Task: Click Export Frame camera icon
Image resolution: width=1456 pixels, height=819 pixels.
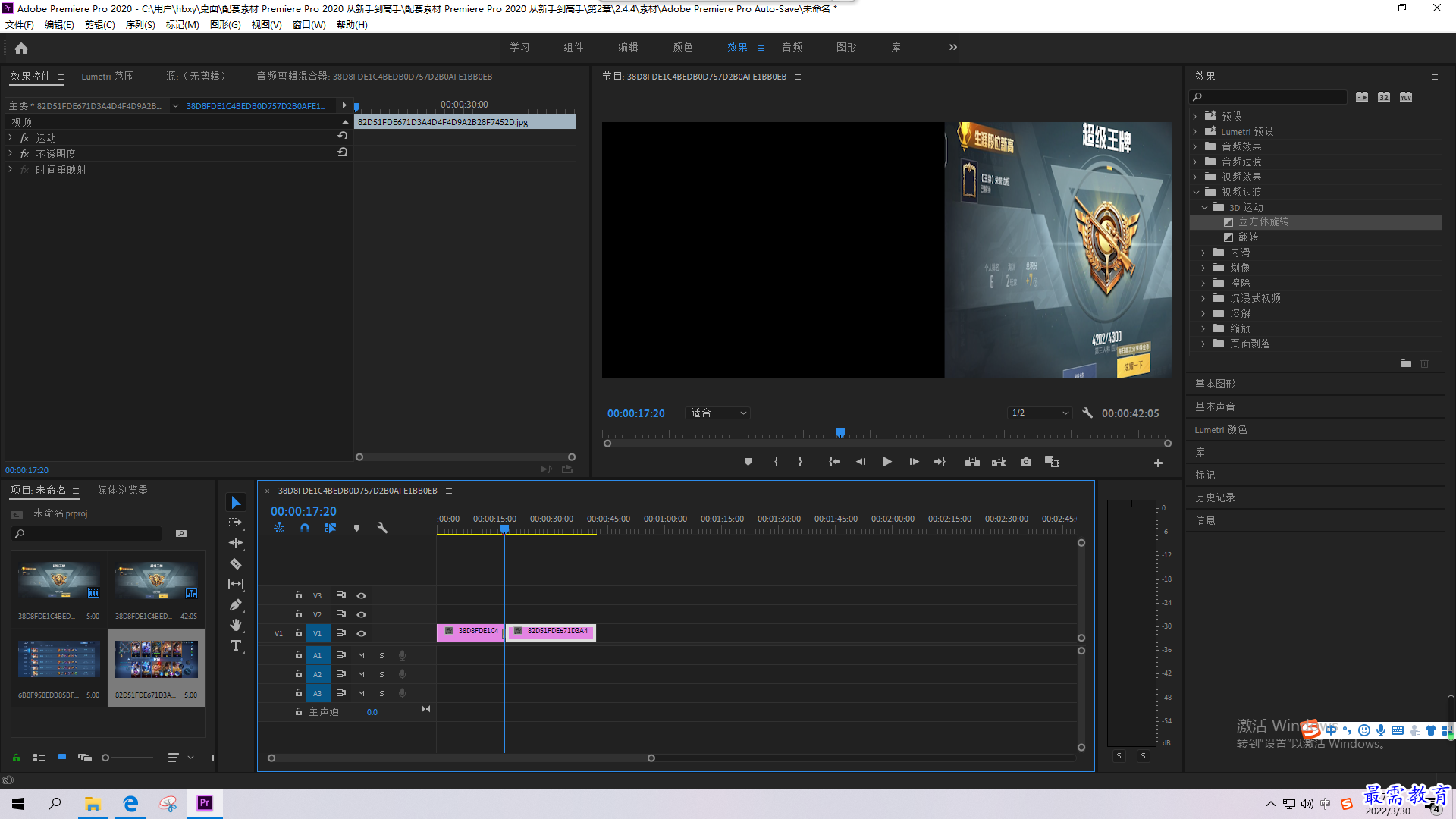Action: 1026,462
